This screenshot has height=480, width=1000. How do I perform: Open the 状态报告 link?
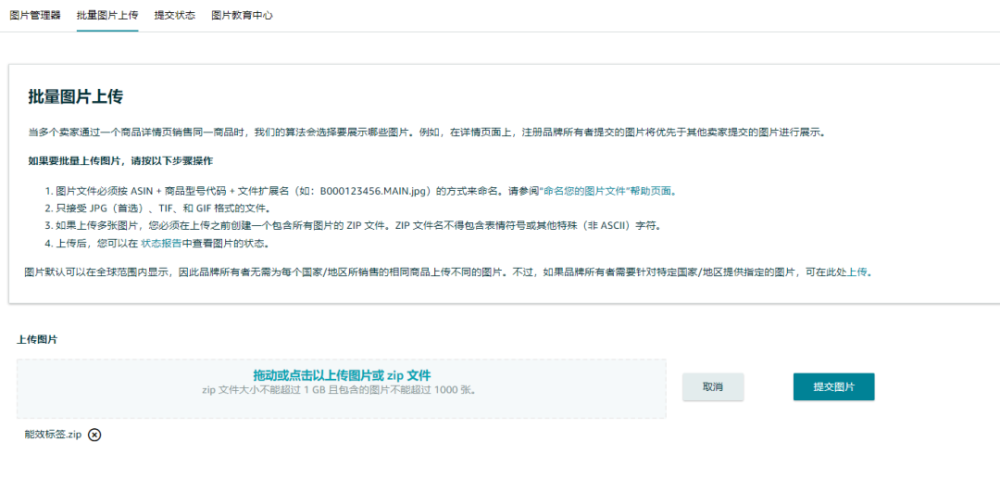(161, 243)
